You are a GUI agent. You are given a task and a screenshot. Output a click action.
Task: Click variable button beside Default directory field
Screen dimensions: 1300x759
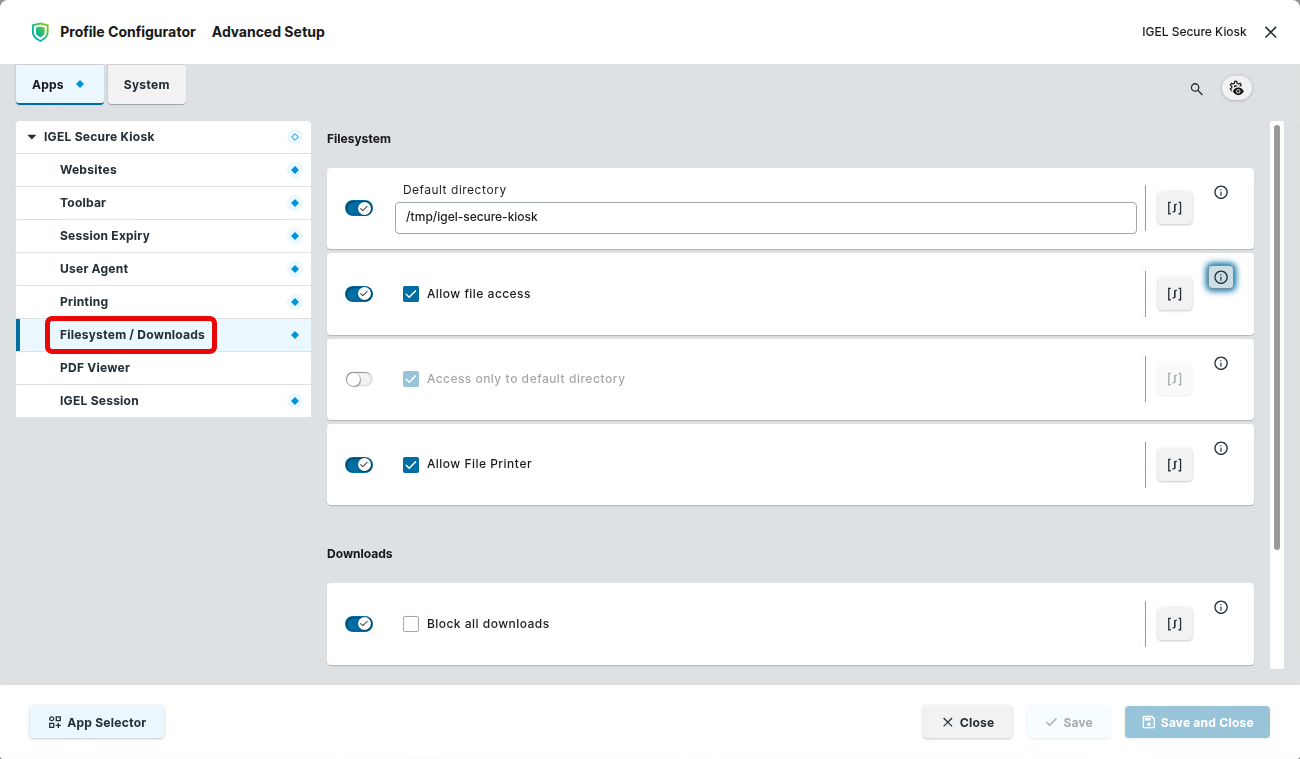click(x=1175, y=209)
